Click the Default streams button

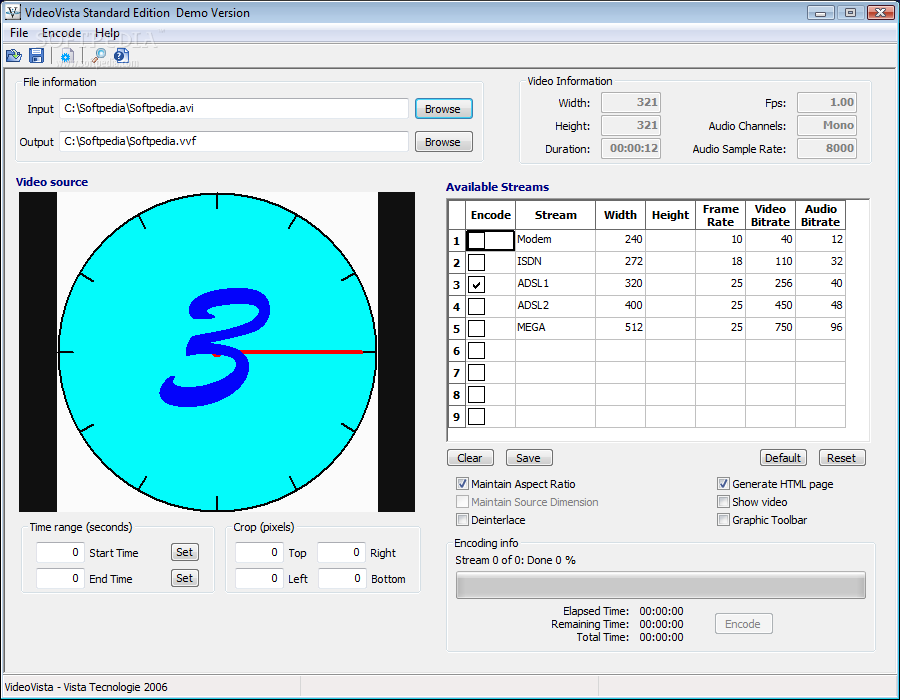(x=783, y=458)
